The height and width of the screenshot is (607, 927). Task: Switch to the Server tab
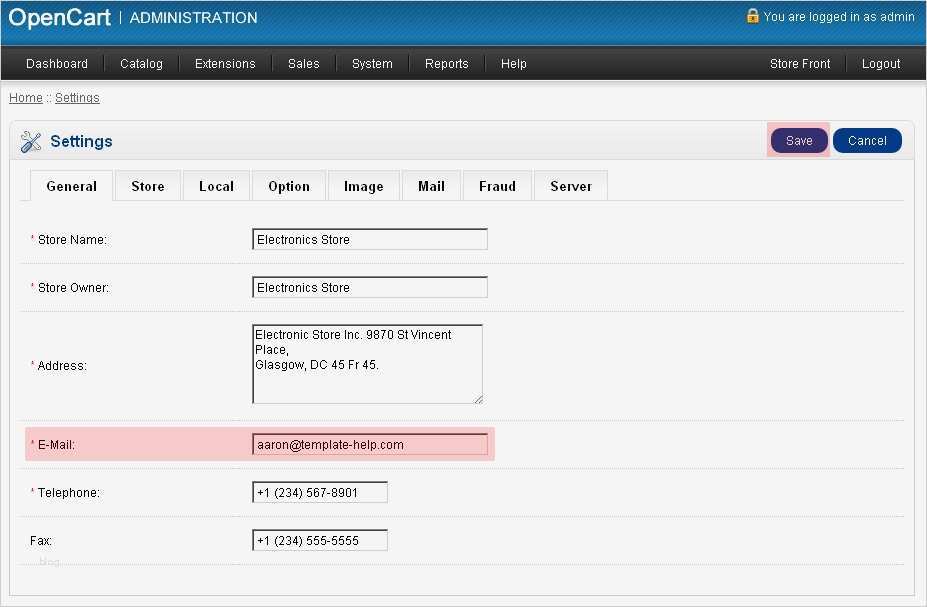tap(571, 186)
